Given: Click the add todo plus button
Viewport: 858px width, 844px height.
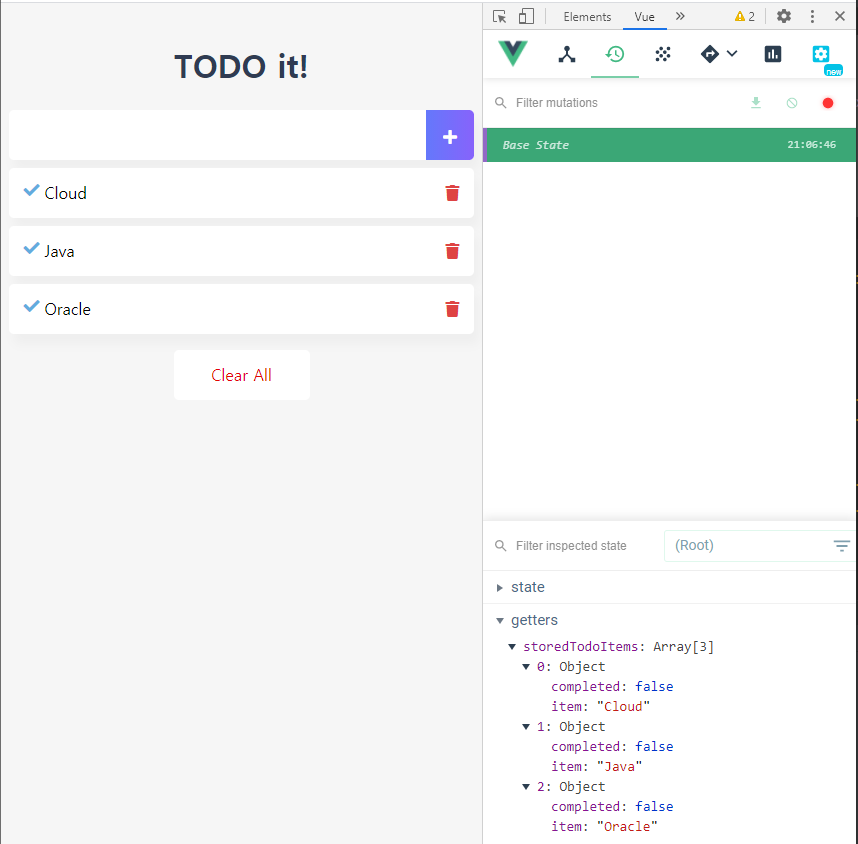Looking at the screenshot, I should (450, 135).
